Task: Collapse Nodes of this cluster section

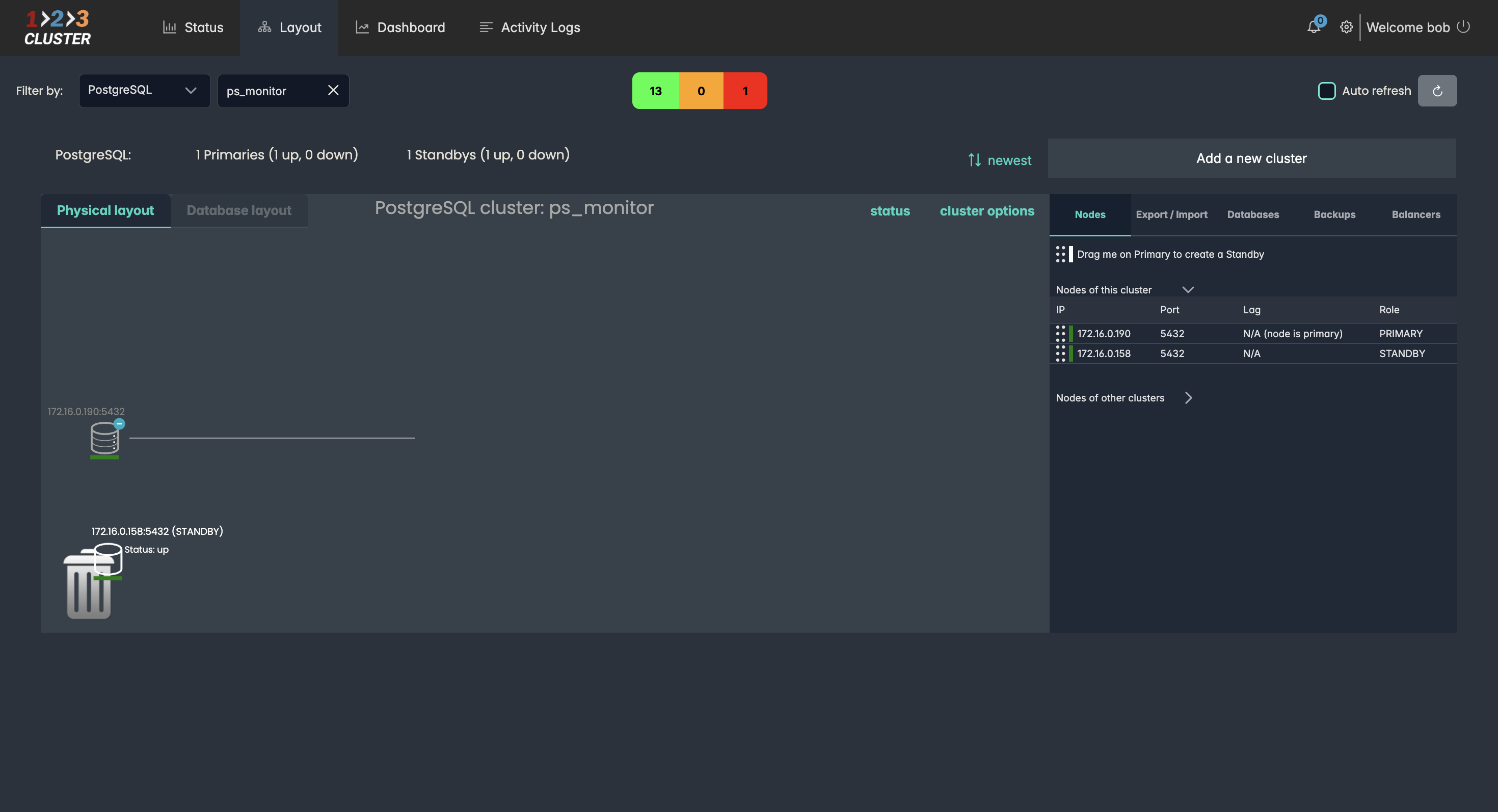Action: click(x=1188, y=289)
